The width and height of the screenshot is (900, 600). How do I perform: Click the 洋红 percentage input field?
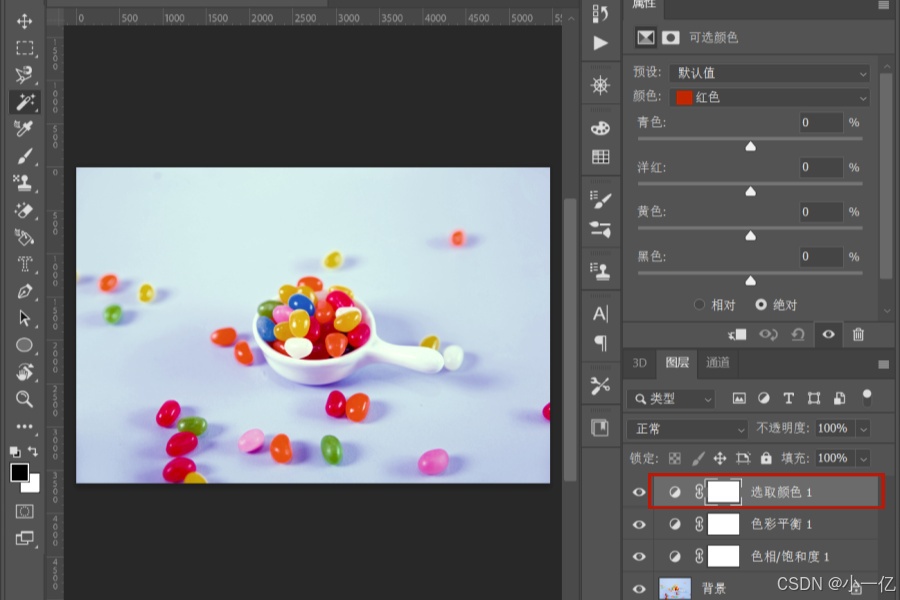(x=821, y=167)
